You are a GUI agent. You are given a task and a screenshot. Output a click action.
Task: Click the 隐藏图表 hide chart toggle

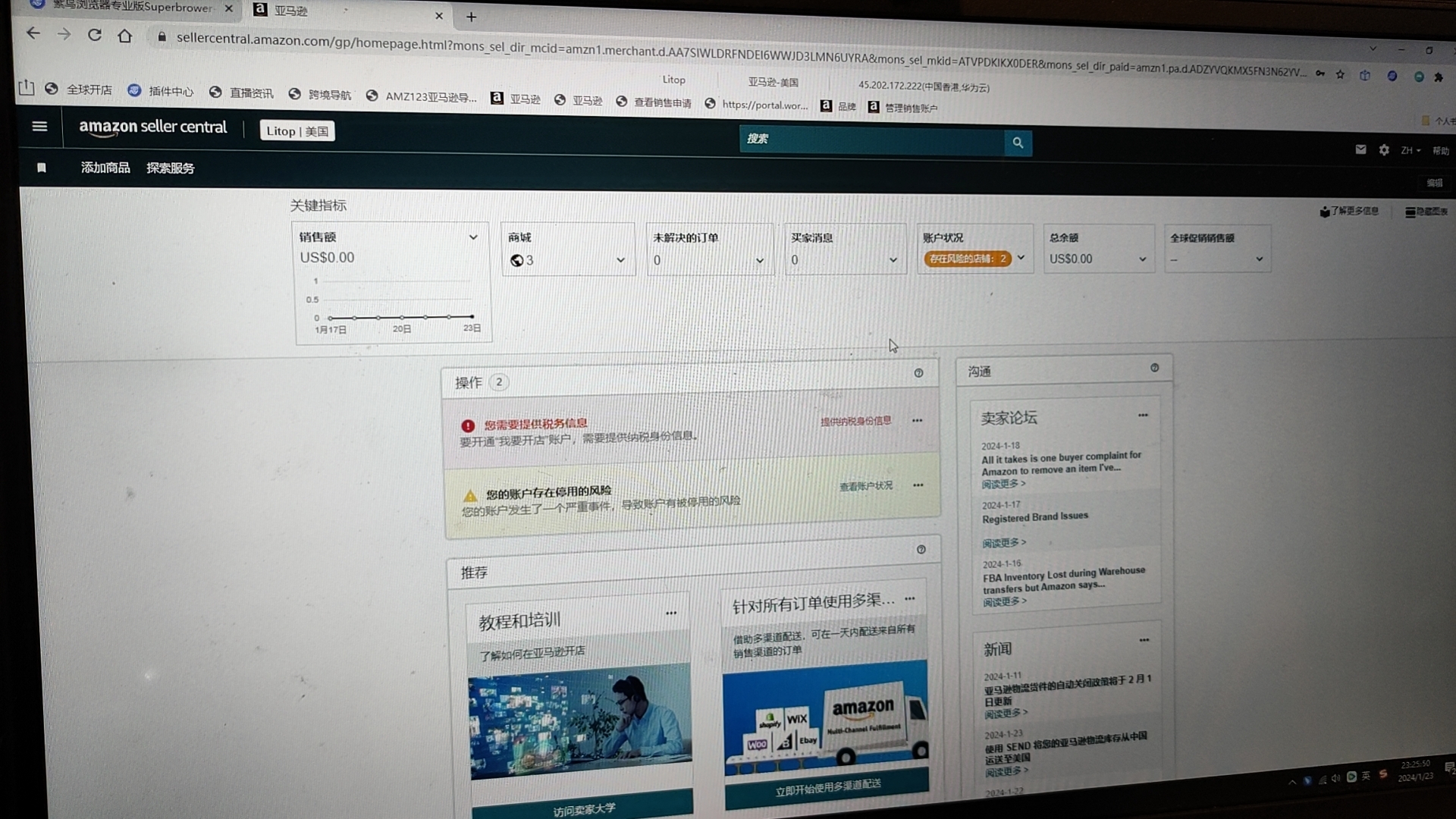[1426, 212]
